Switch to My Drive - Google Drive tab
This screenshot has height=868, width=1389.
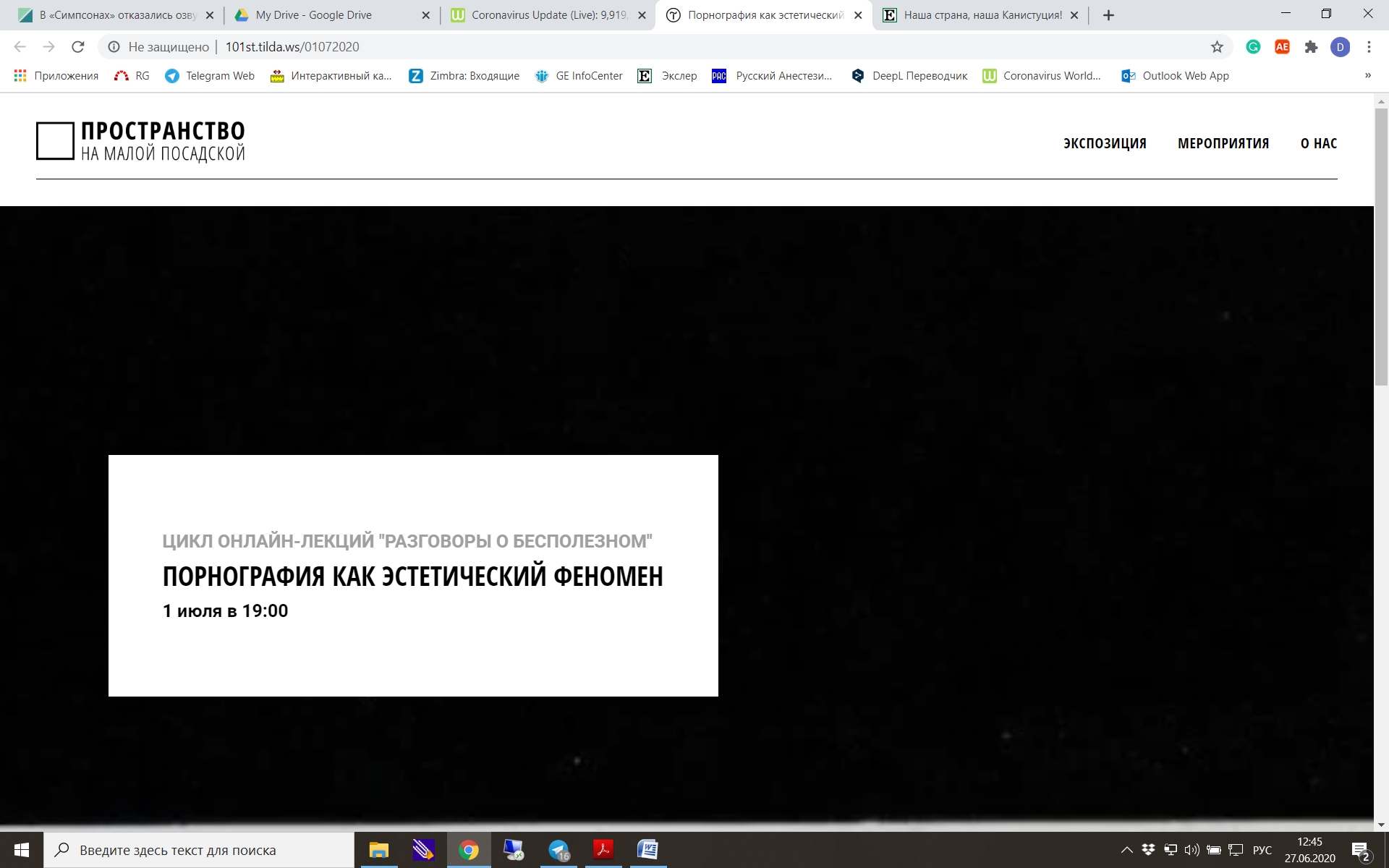point(313,15)
